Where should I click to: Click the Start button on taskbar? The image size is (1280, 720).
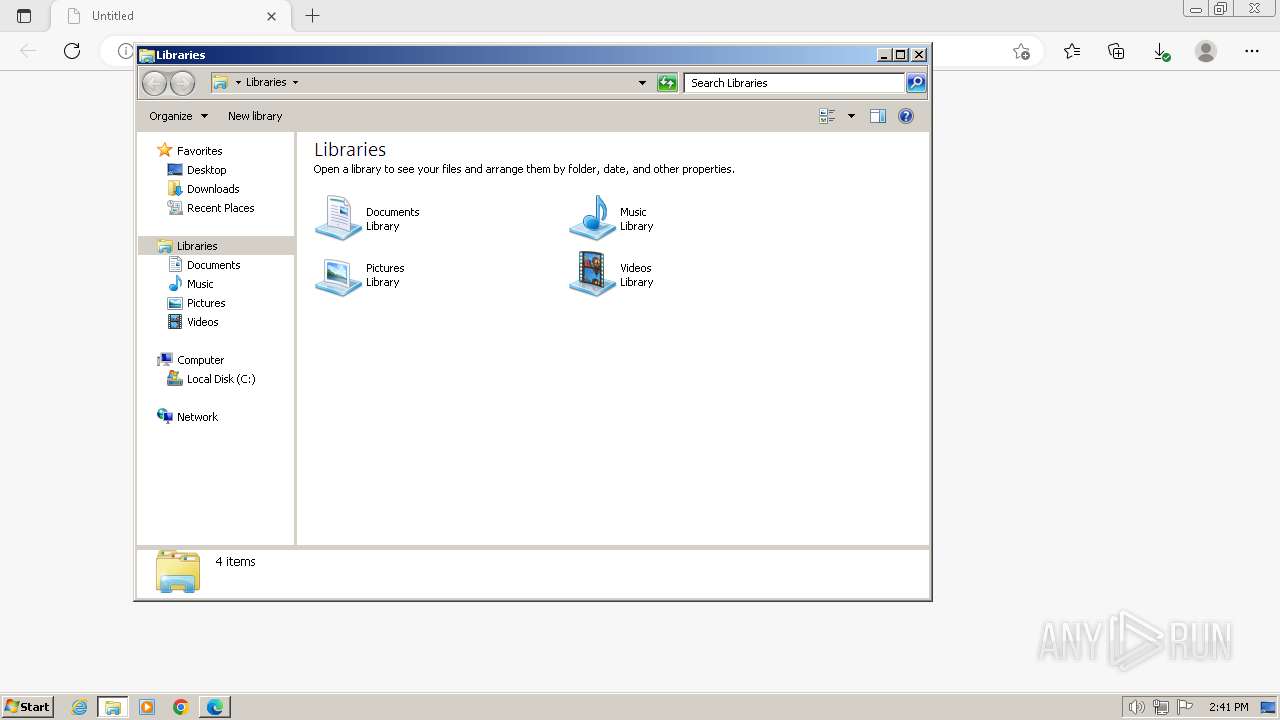[x=27, y=707]
